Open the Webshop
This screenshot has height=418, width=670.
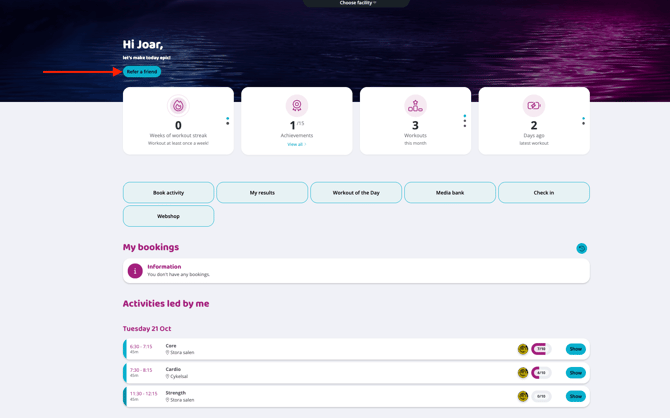(168, 216)
